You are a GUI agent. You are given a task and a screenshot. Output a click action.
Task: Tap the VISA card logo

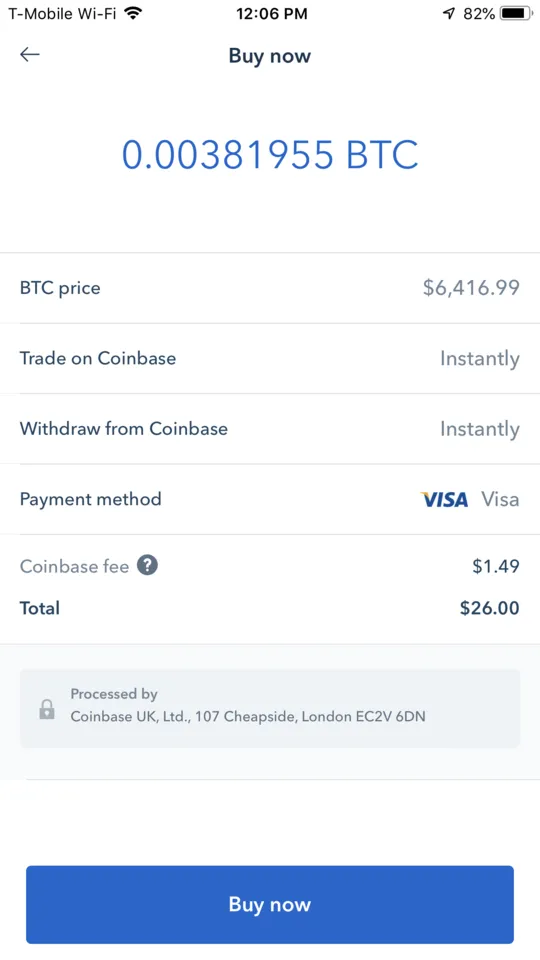pyautogui.click(x=444, y=500)
